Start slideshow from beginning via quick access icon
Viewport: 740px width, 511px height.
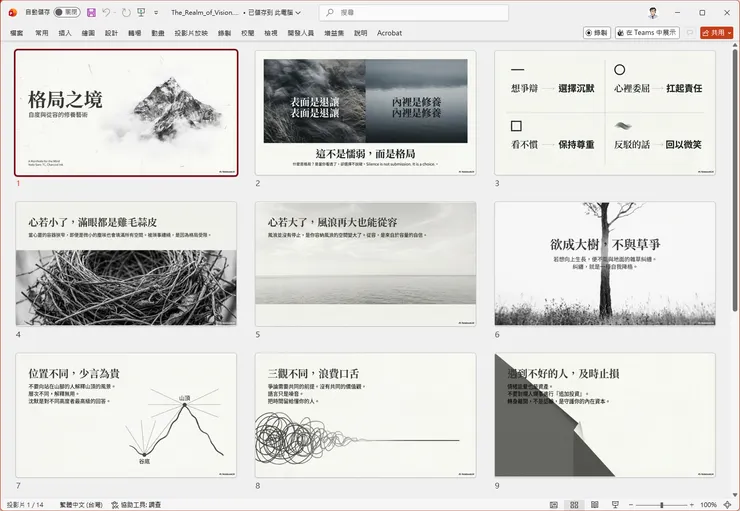(x=141, y=13)
